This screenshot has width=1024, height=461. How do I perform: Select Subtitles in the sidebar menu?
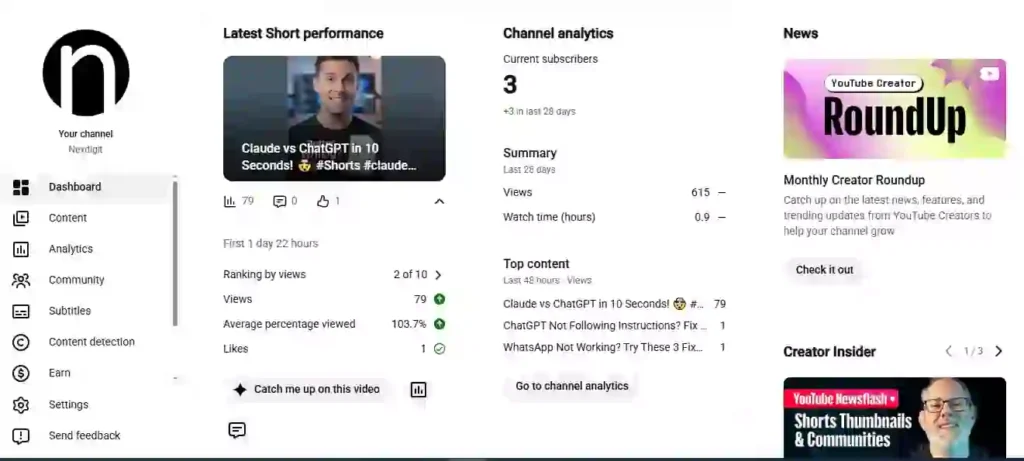[88, 311]
